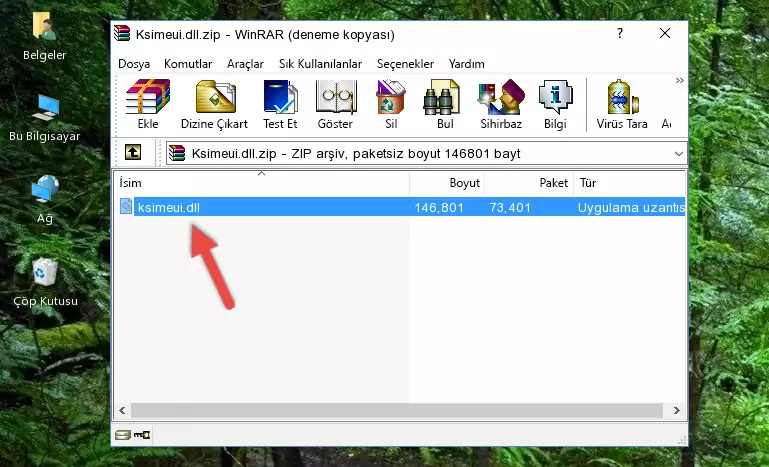Click the ksimeui.dll file icon
Screen dimensions: 769x467
coord(126,207)
